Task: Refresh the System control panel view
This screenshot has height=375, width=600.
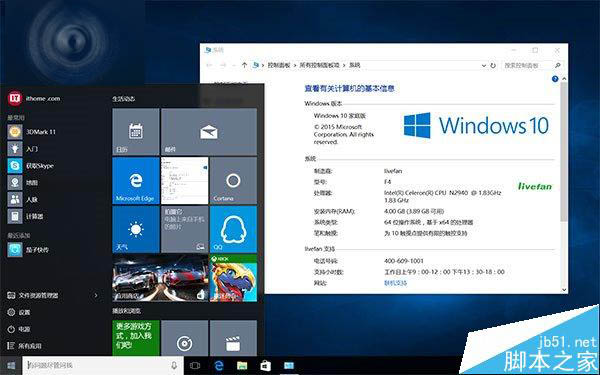Action: pos(493,65)
